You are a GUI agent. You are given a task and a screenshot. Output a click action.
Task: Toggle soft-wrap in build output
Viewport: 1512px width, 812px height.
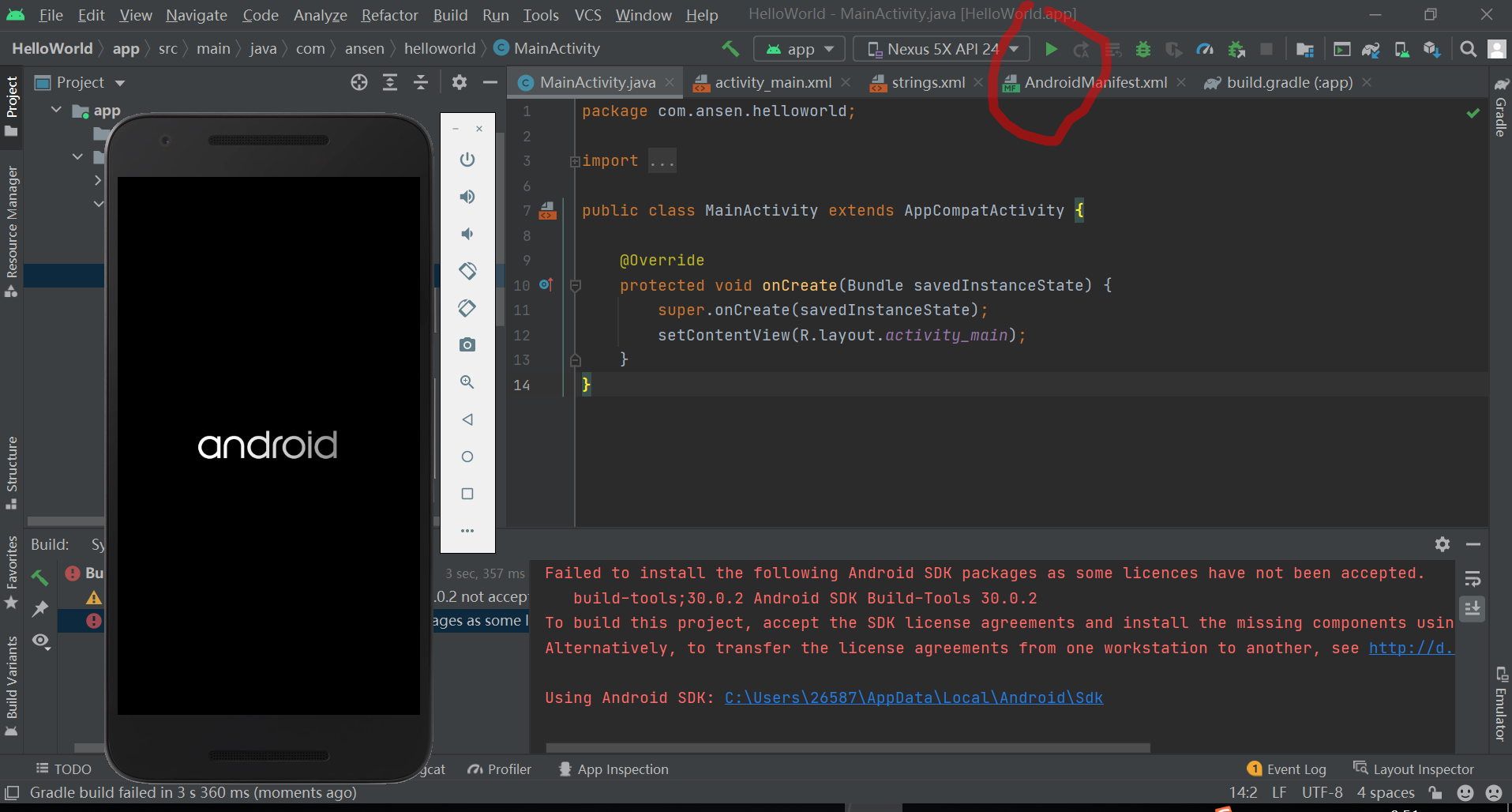point(1473,579)
